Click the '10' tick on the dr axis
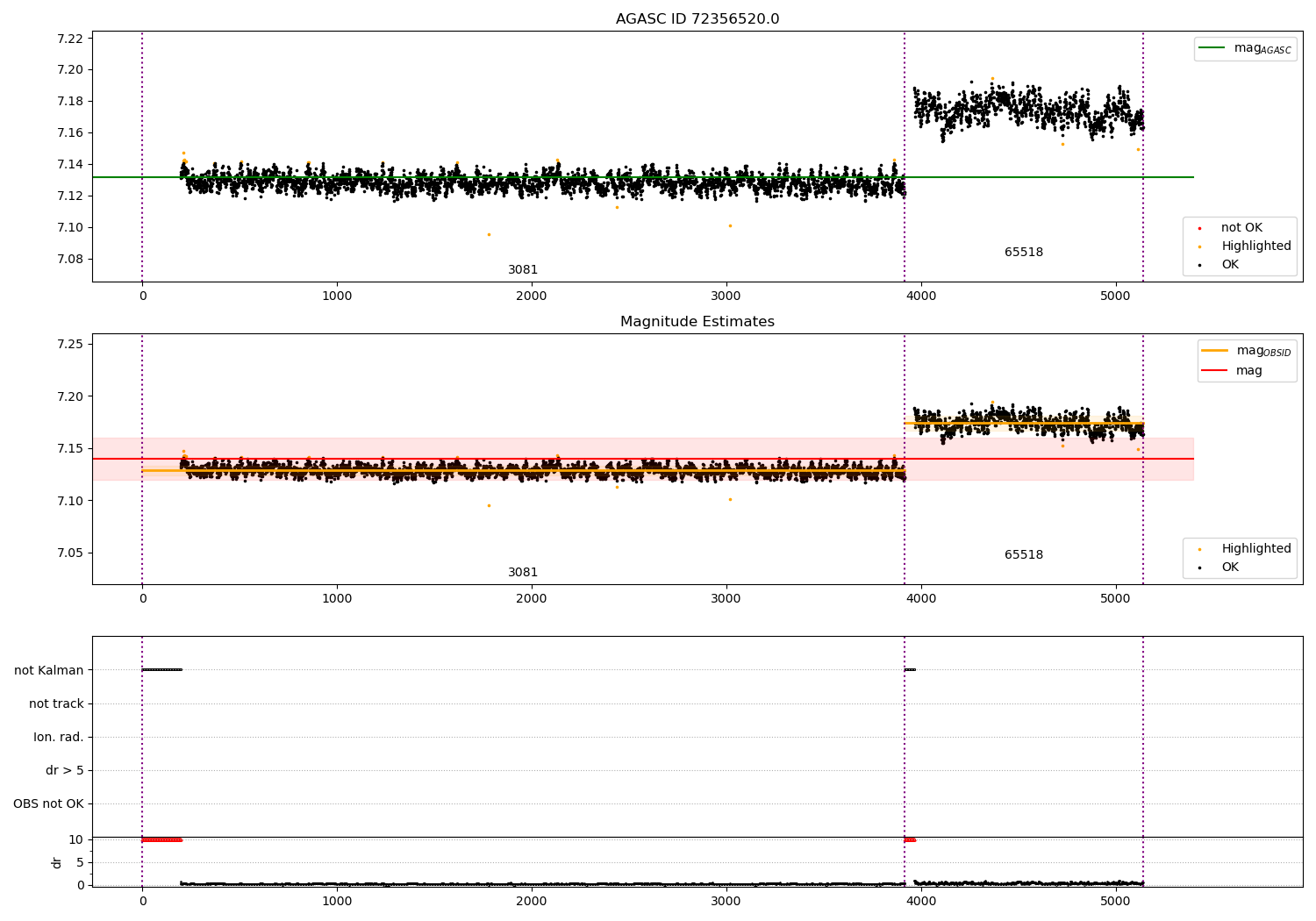 coord(76,840)
